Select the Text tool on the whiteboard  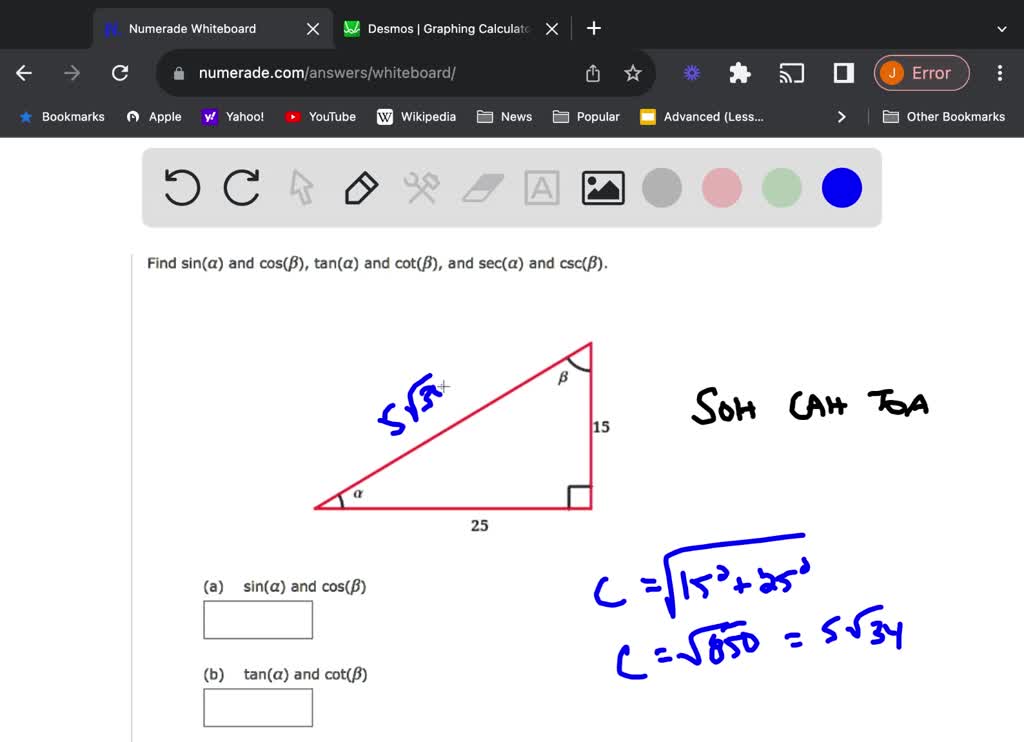541,187
